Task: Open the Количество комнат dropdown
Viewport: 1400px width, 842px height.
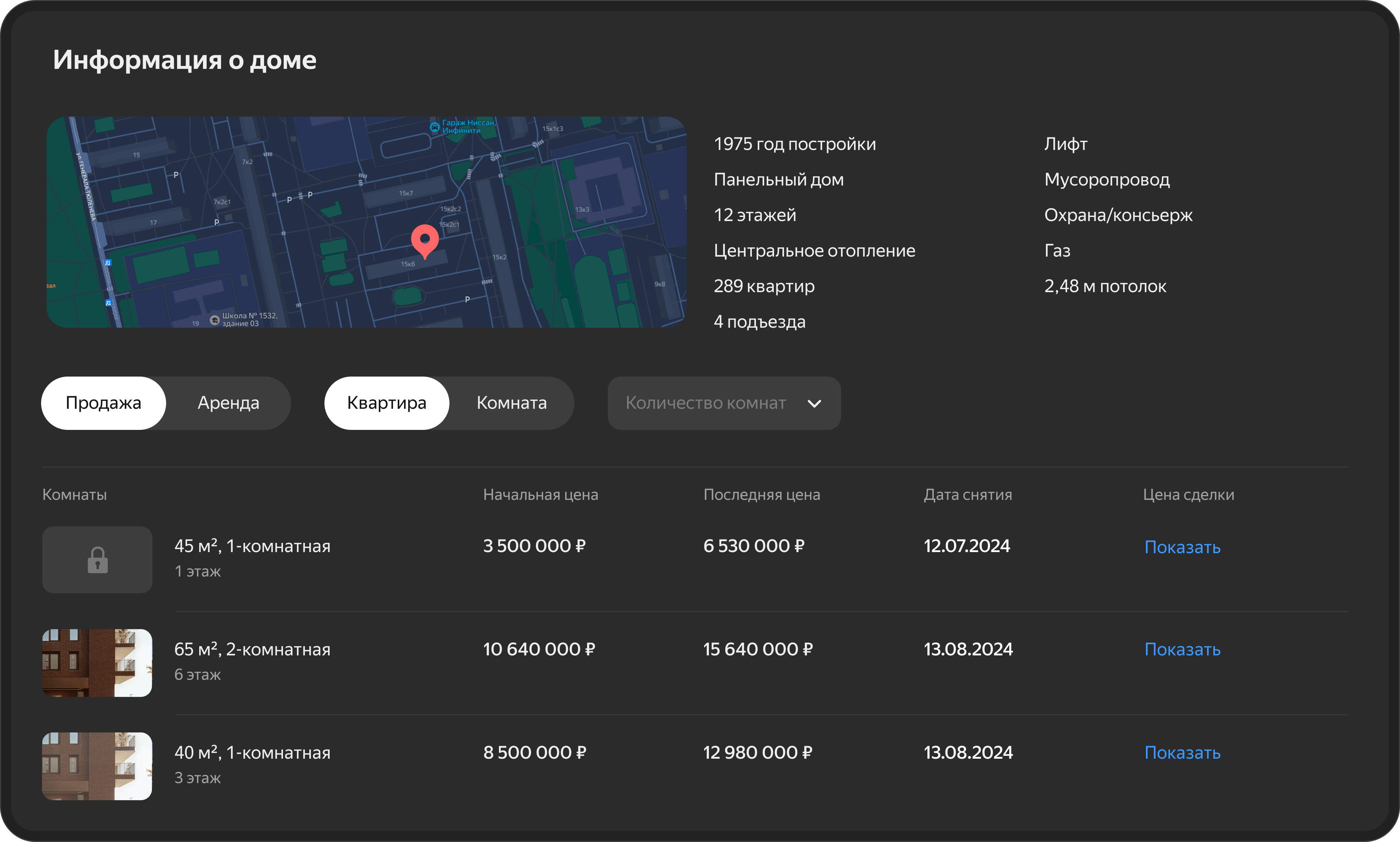Action: [x=706, y=403]
